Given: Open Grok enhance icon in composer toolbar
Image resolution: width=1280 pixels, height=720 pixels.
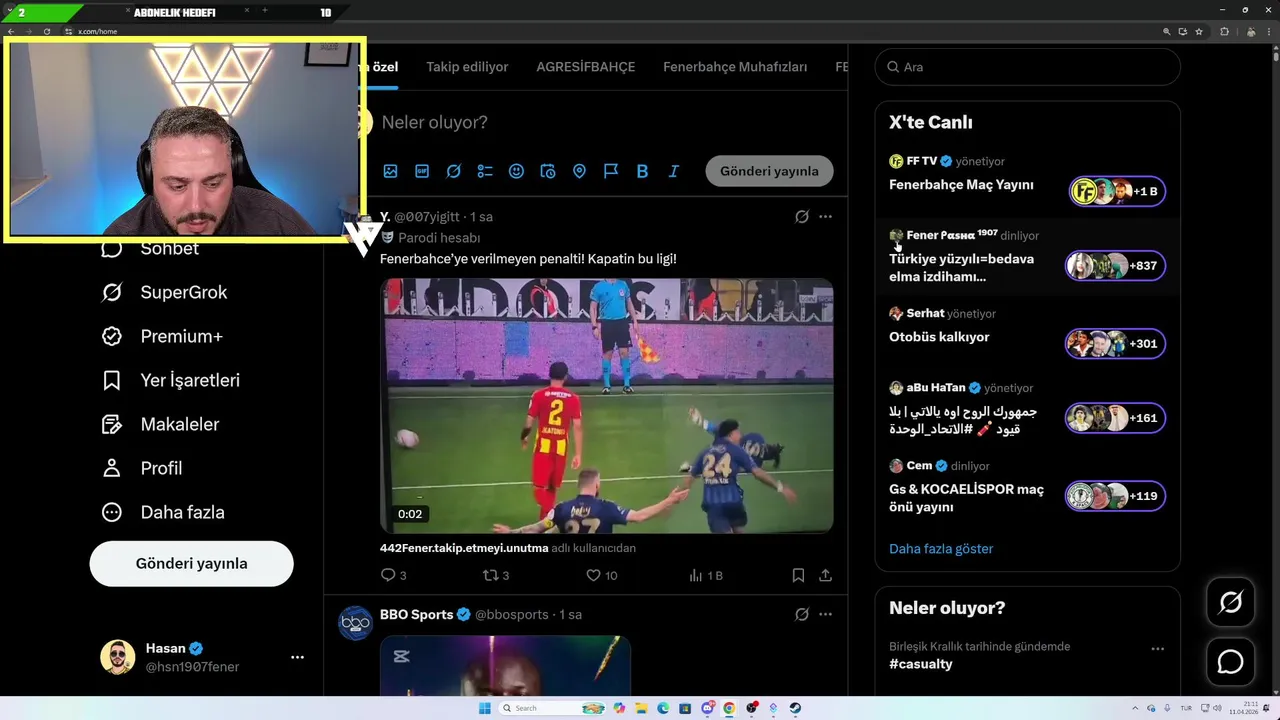Looking at the screenshot, I should (453, 171).
